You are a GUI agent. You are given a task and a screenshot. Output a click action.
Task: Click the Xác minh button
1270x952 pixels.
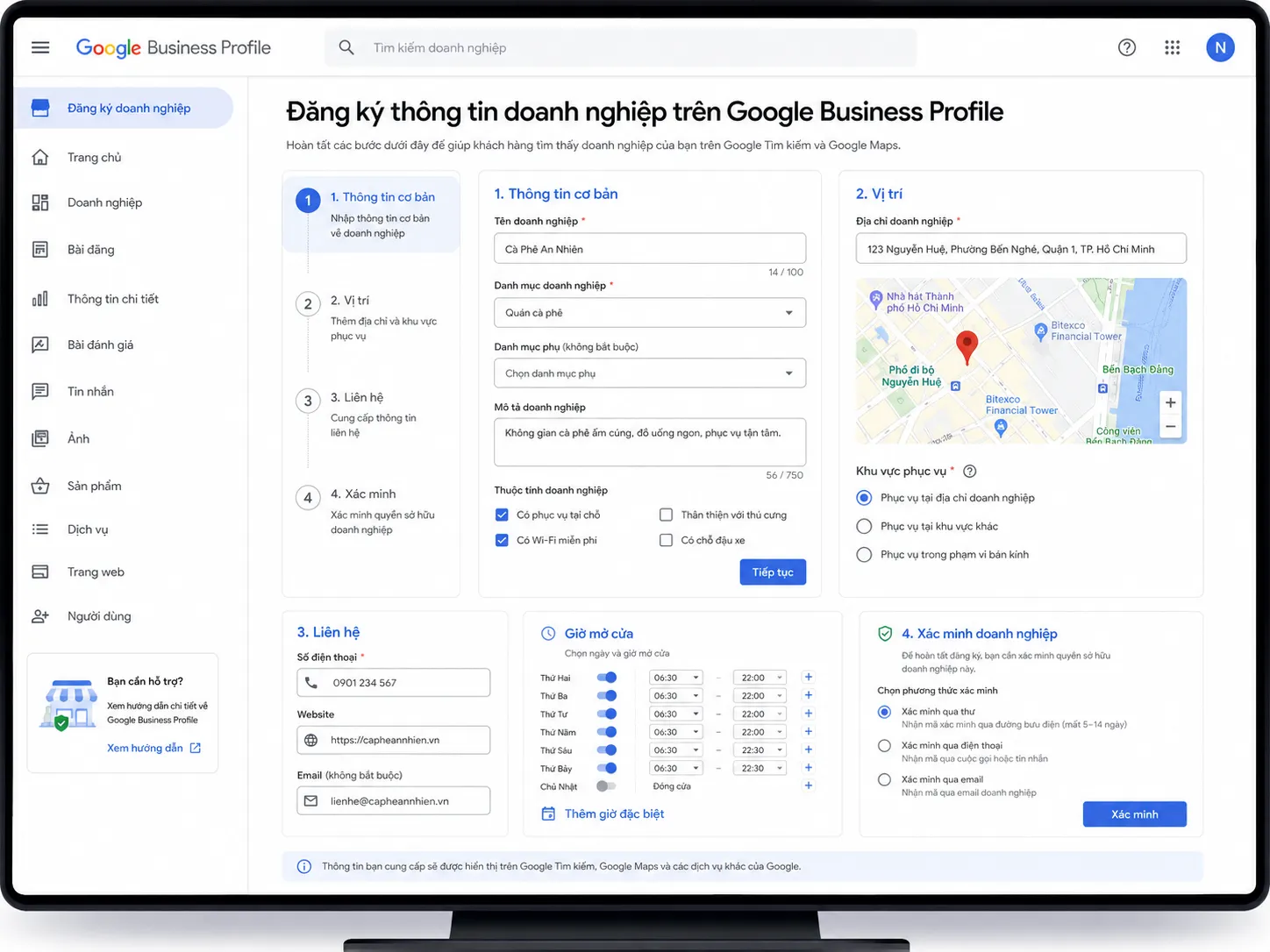pyautogui.click(x=1135, y=814)
